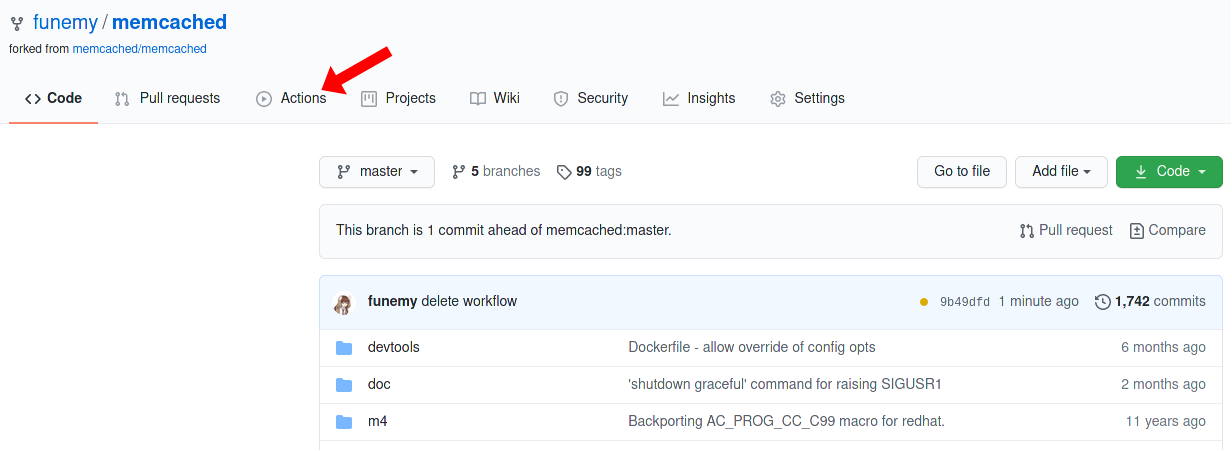Open the master branch dropdown

pyautogui.click(x=377, y=172)
